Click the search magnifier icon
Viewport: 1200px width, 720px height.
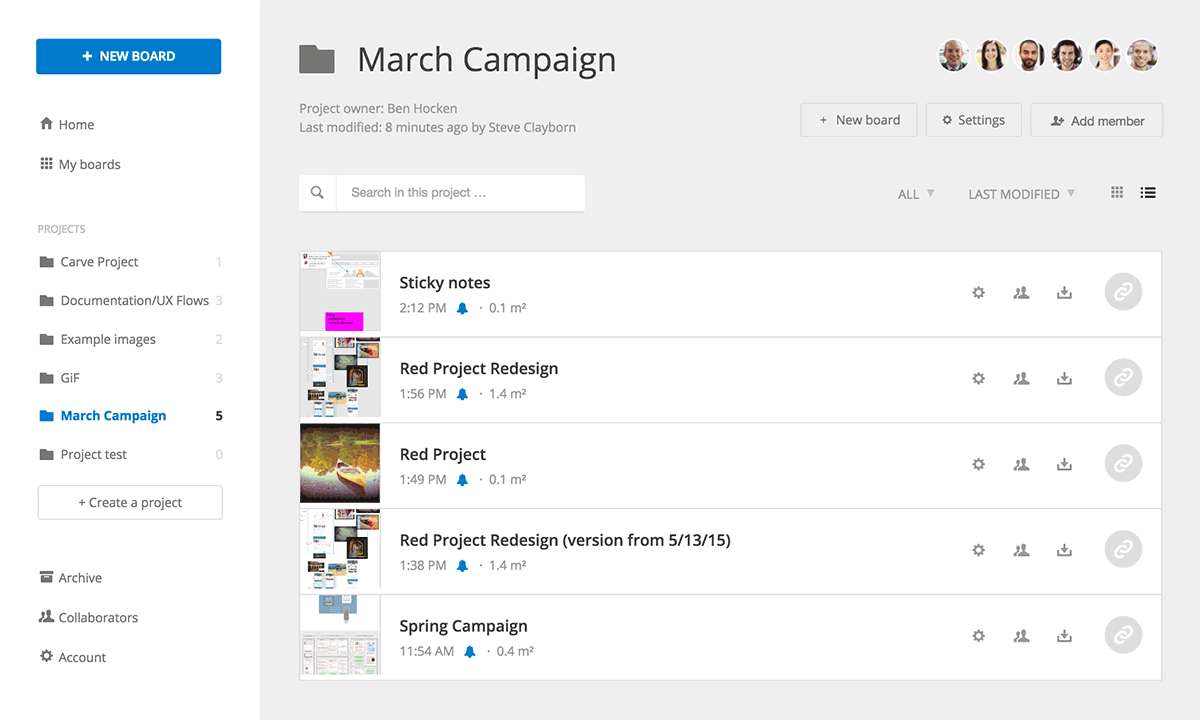click(317, 193)
